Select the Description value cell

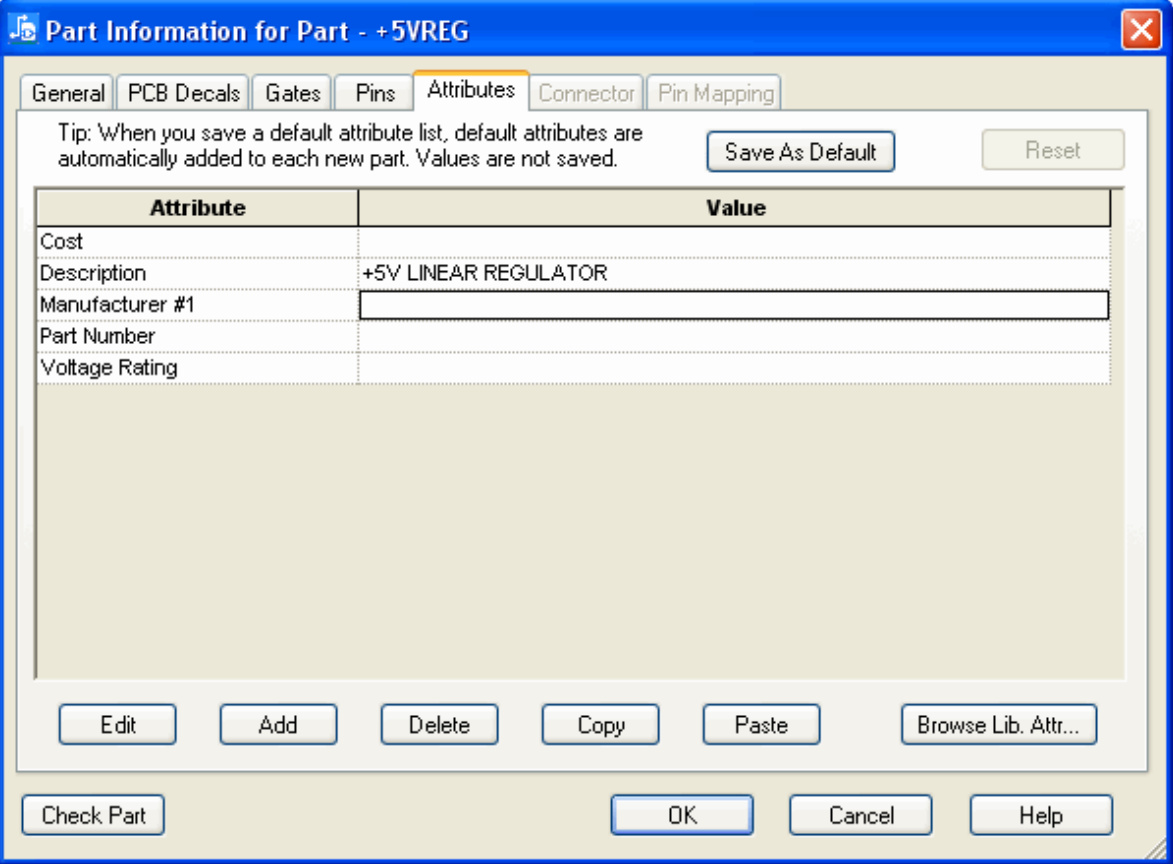pos(733,273)
